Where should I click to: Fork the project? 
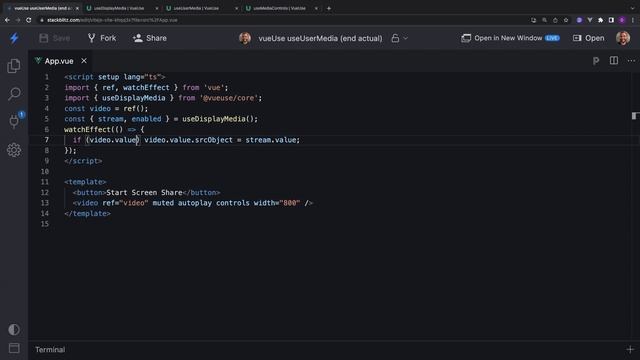[x=102, y=38]
